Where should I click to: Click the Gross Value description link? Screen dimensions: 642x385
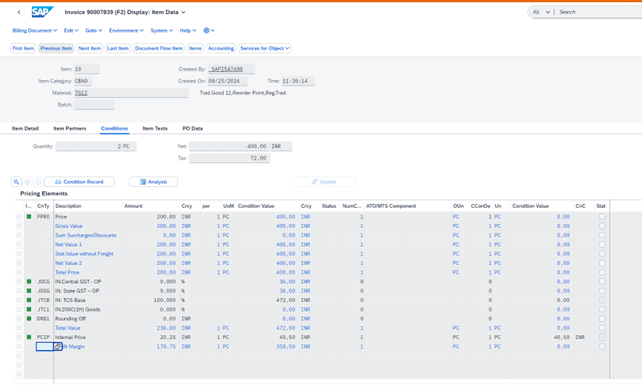pyautogui.click(x=69, y=226)
